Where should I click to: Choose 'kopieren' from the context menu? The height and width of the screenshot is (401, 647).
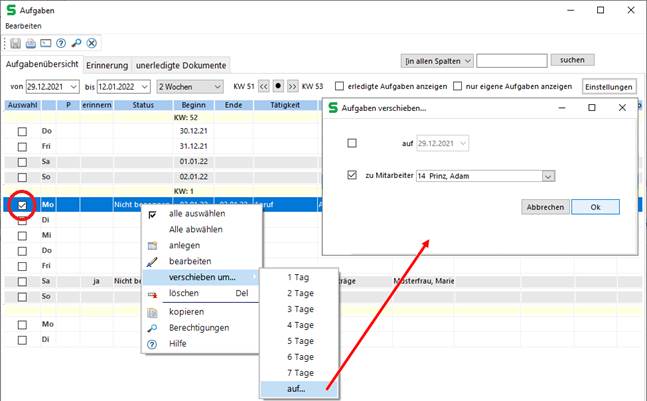(185, 312)
